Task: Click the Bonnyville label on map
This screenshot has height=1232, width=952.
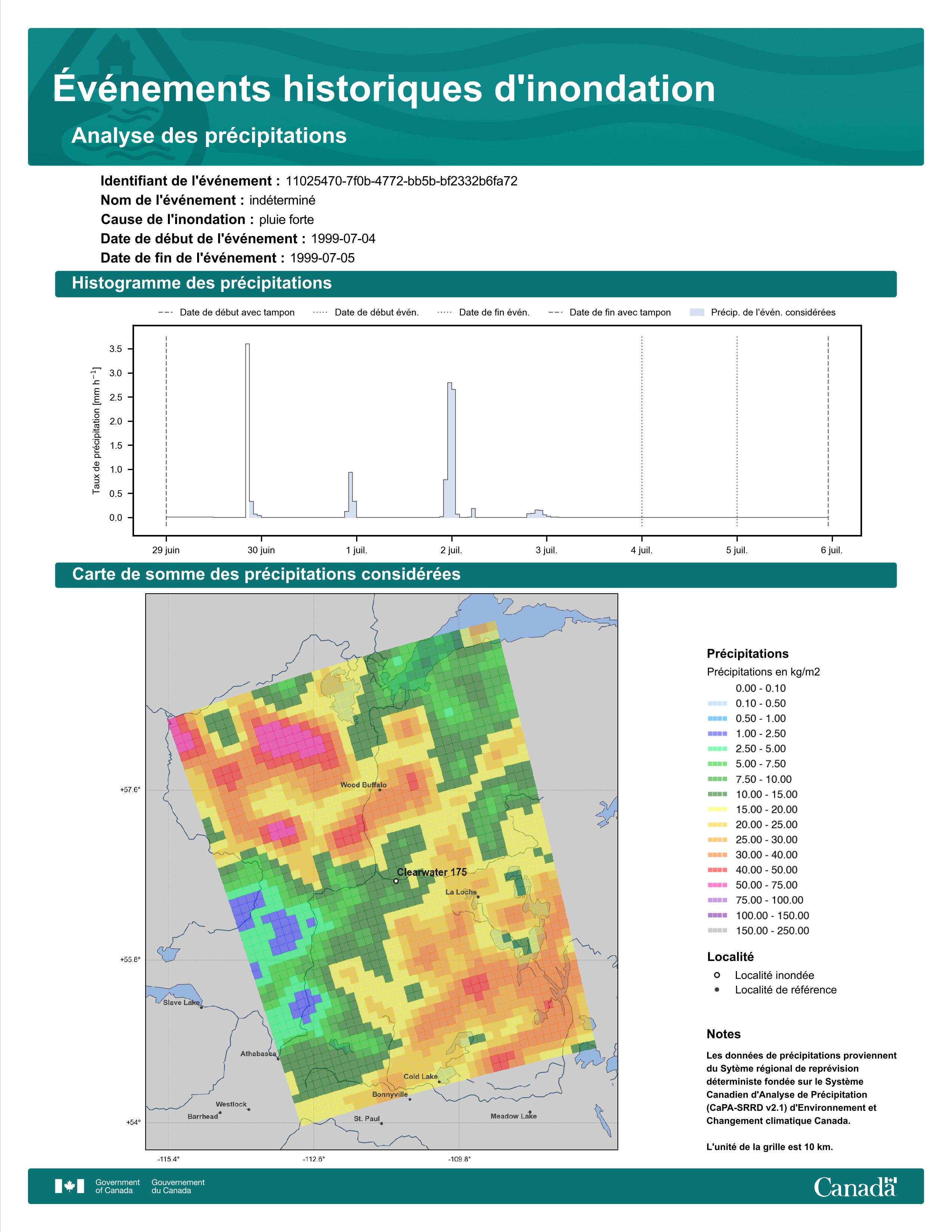Action: (x=390, y=1094)
